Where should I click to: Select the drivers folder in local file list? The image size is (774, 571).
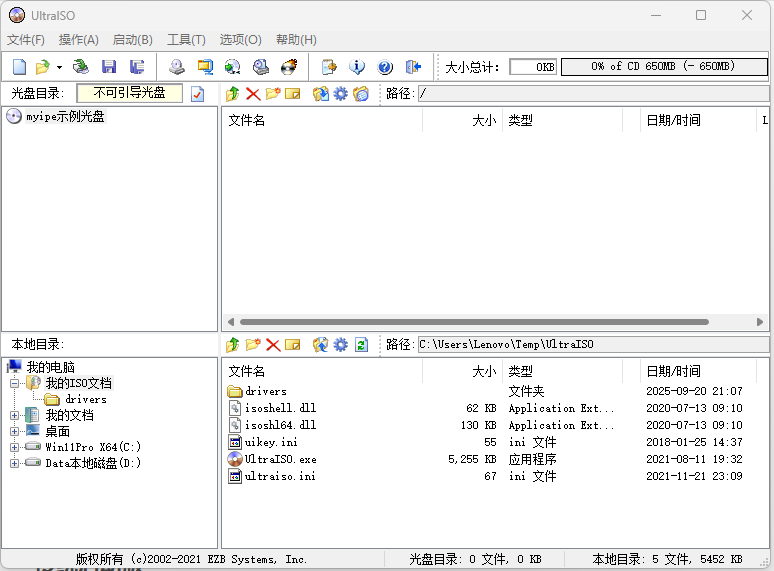coord(485,391)
